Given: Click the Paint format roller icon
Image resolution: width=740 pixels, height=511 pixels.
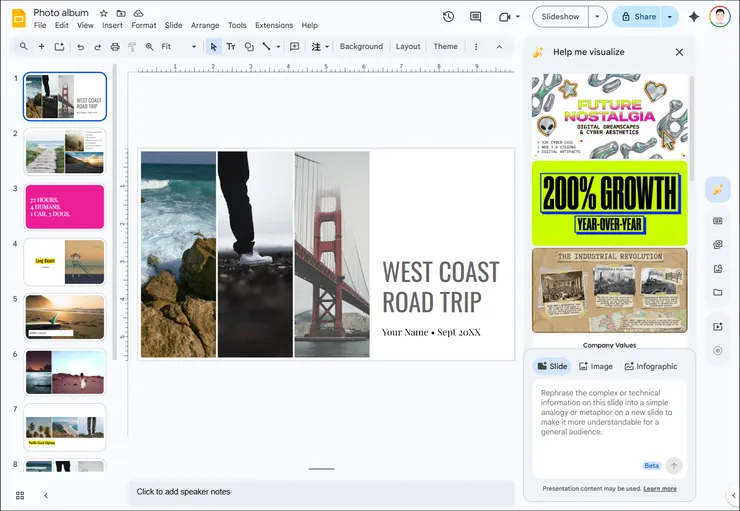Looking at the screenshot, I should point(132,47).
